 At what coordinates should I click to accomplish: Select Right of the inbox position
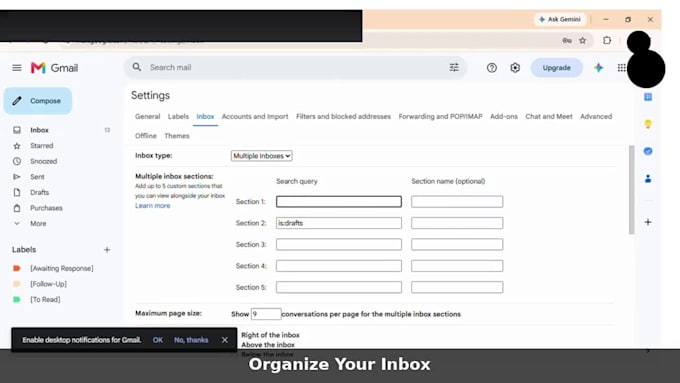270,335
